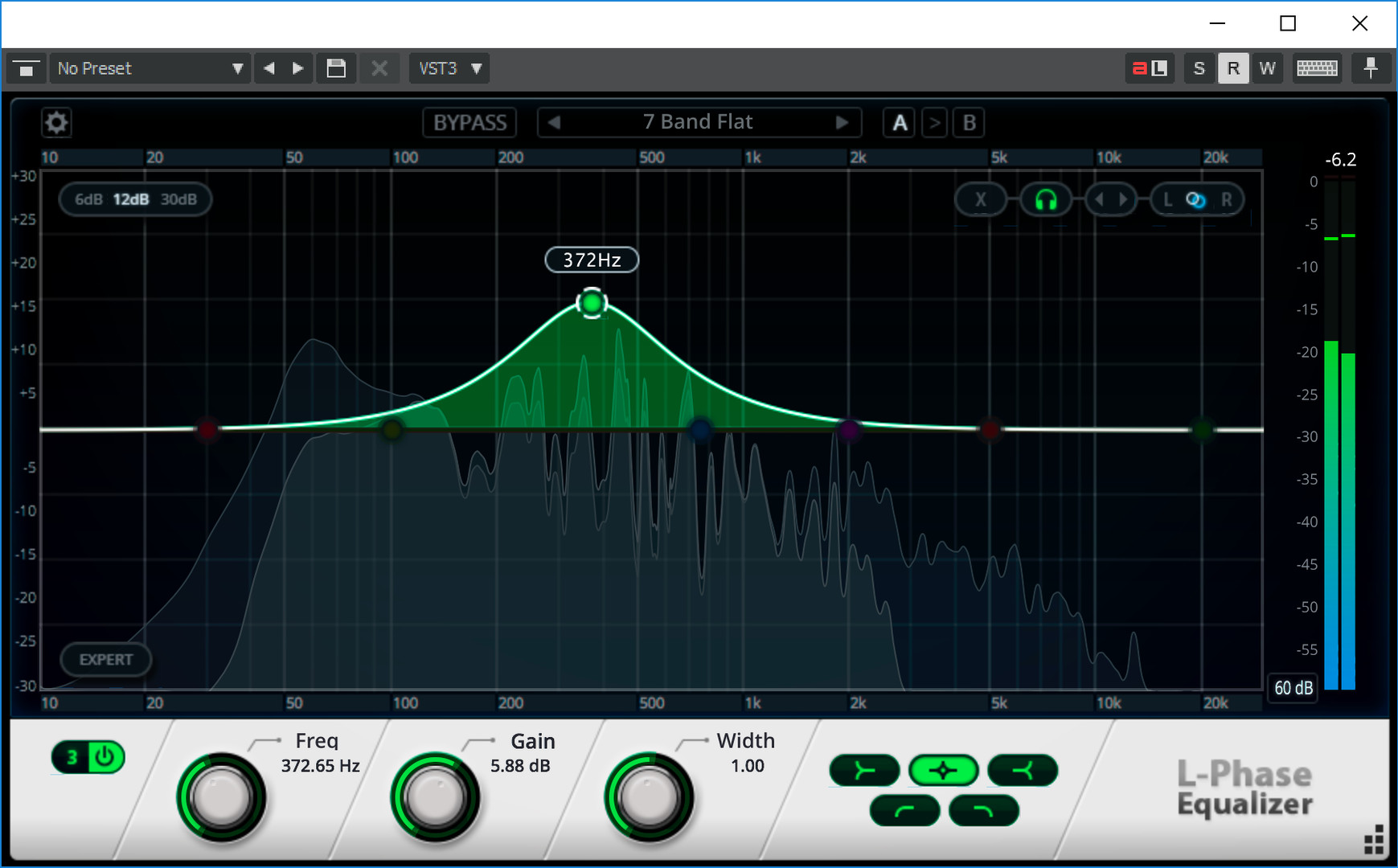Switch off band 3 power button
The height and width of the screenshot is (868, 1398).
(105, 756)
